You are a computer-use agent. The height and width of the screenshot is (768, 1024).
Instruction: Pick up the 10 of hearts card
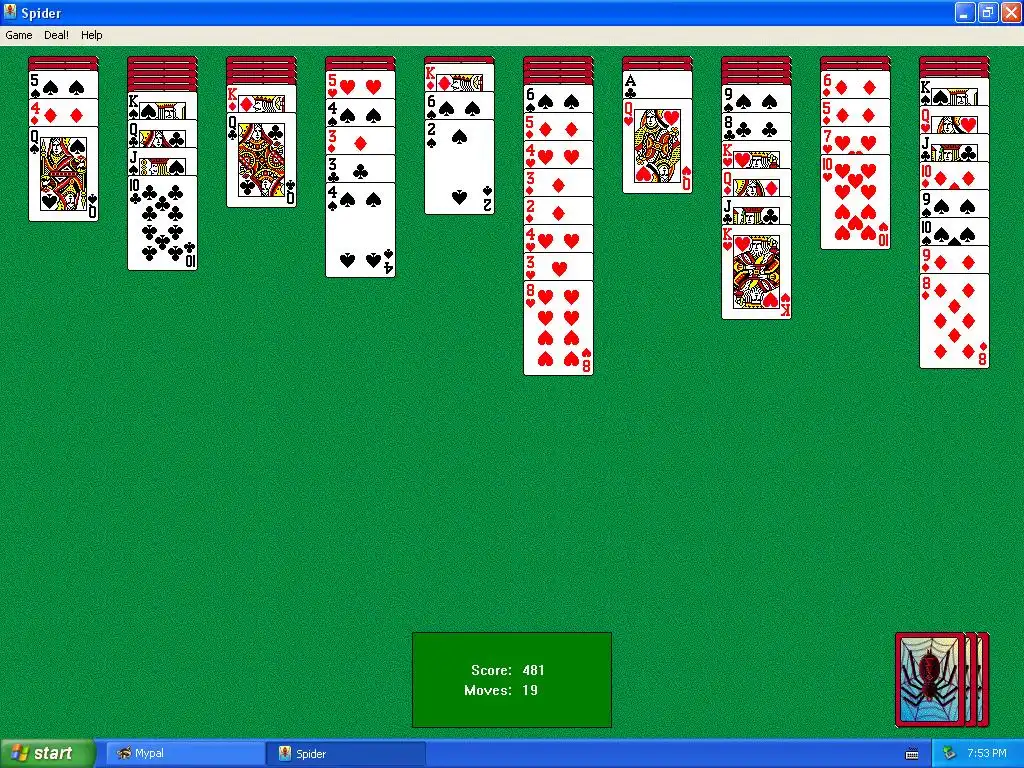[855, 202]
